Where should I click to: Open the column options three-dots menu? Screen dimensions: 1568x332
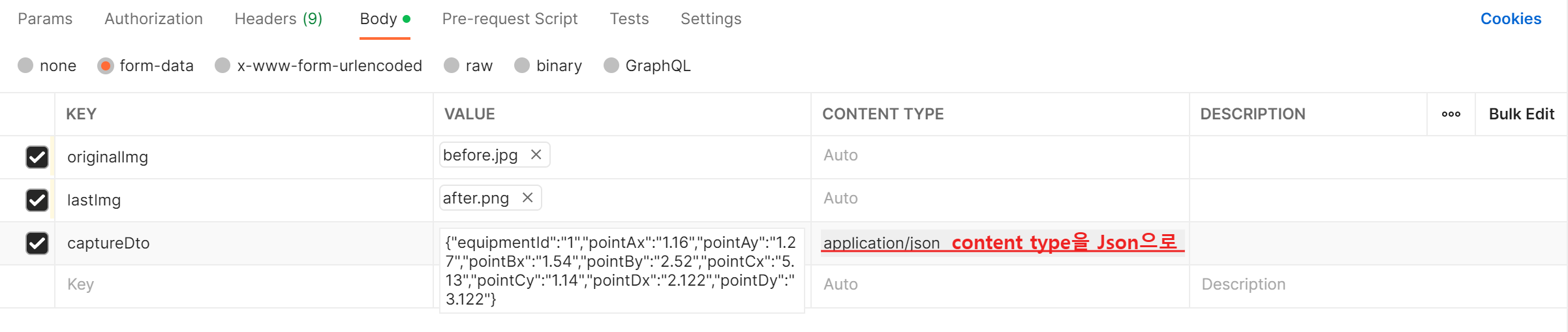click(x=1451, y=114)
